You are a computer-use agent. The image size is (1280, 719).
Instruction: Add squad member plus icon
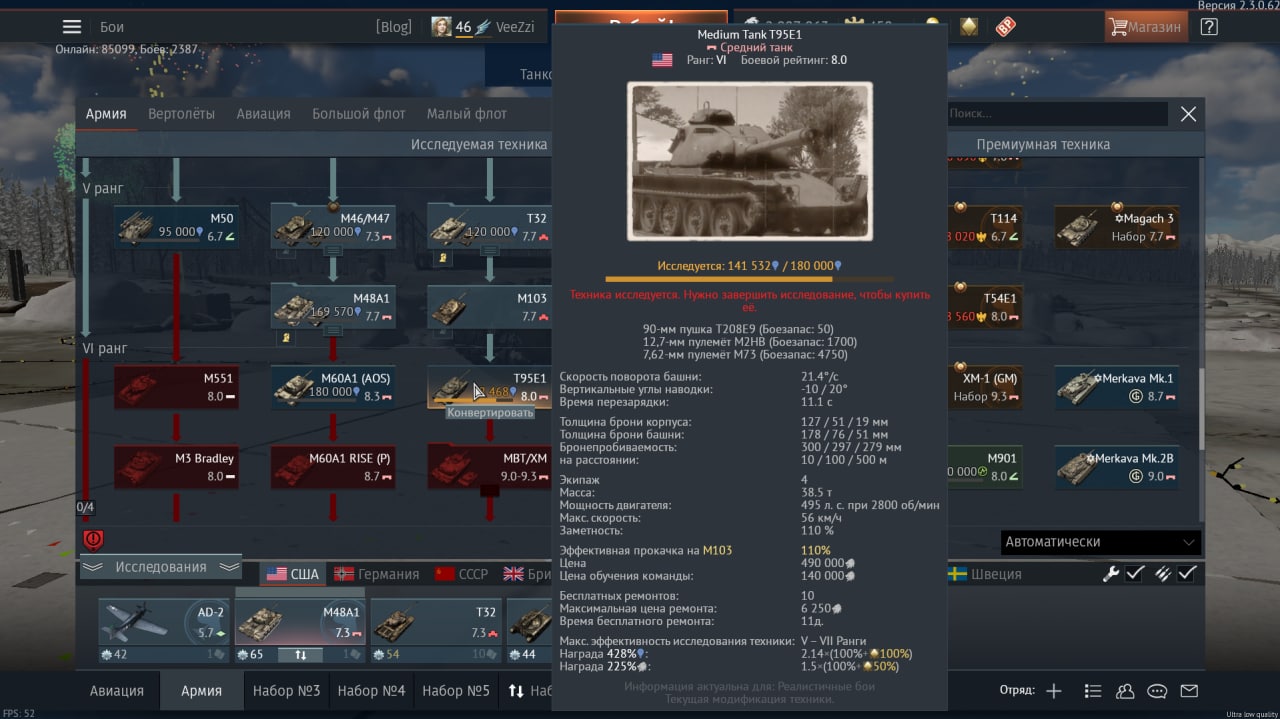click(1054, 690)
